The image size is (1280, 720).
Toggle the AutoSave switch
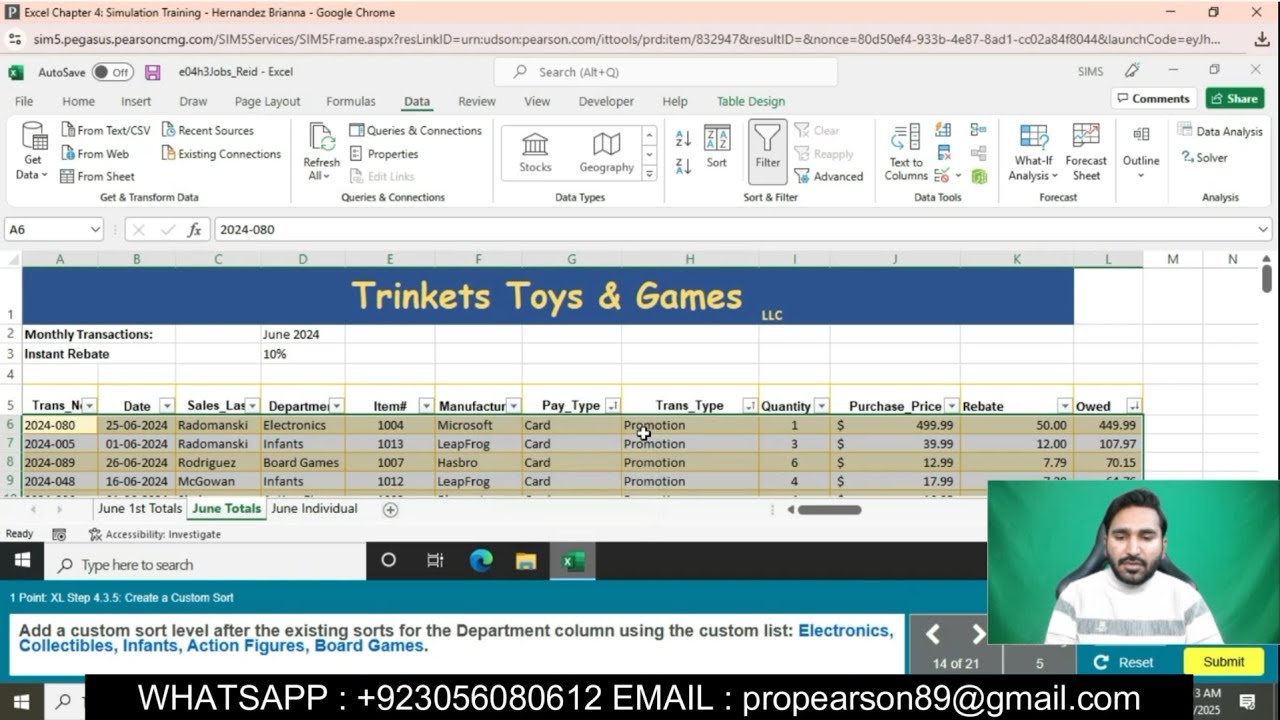pos(113,72)
